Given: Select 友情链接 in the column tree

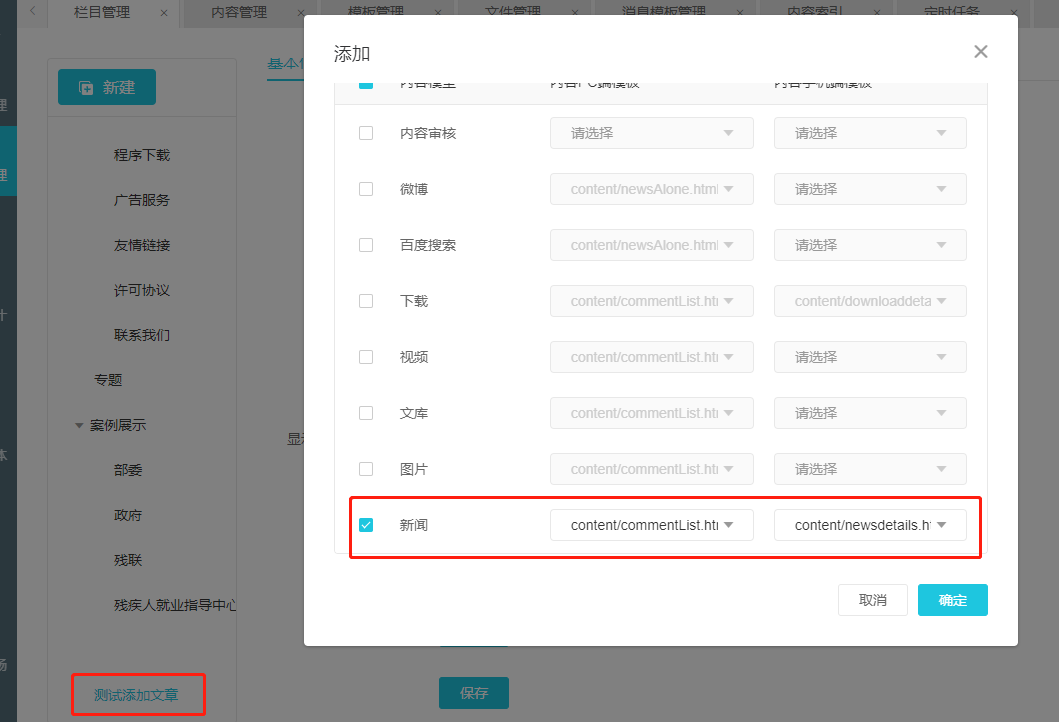Looking at the screenshot, I should 142,245.
